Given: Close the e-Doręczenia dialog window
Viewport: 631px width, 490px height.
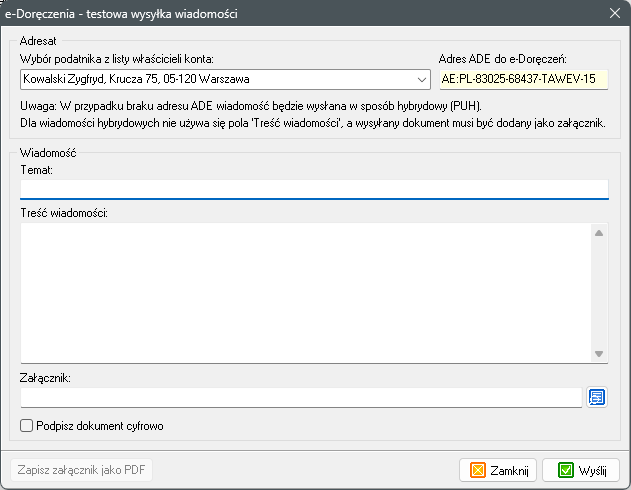Looking at the screenshot, I should coord(614,14).
